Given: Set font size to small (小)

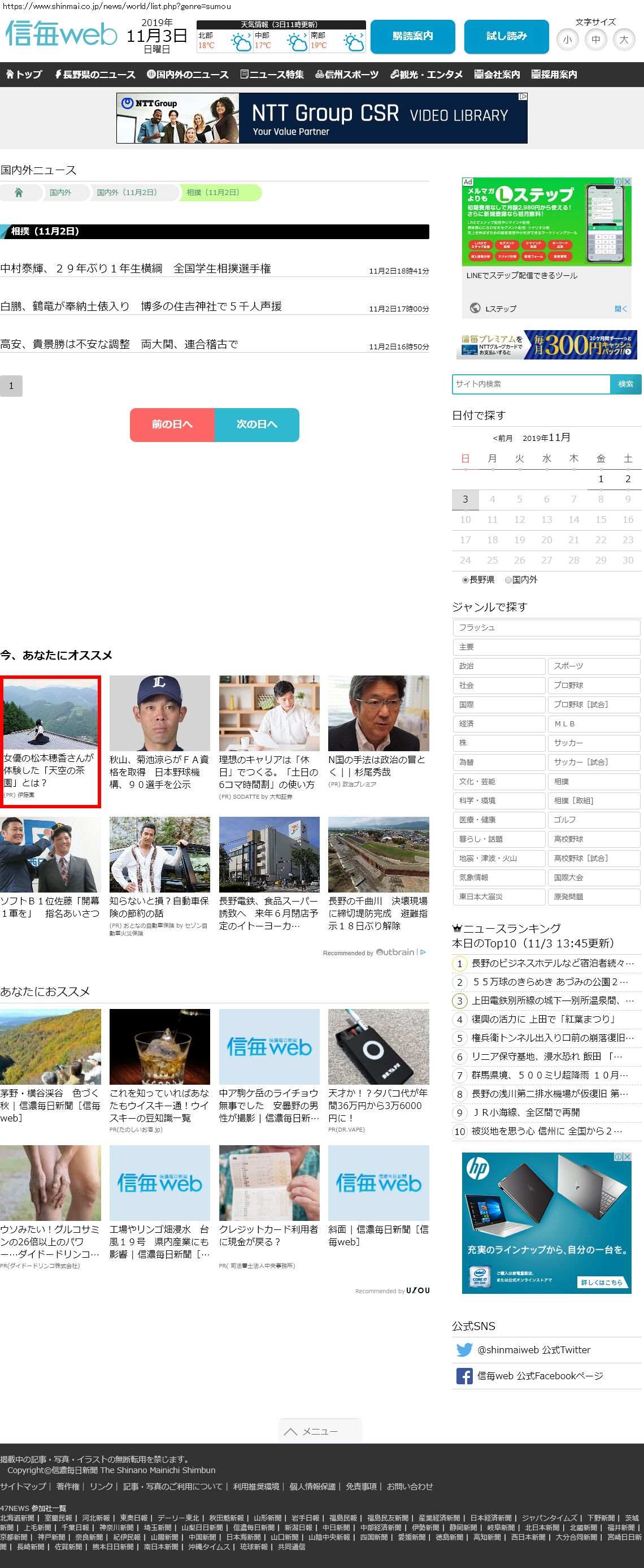Looking at the screenshot, I should [x=567, y=40].
